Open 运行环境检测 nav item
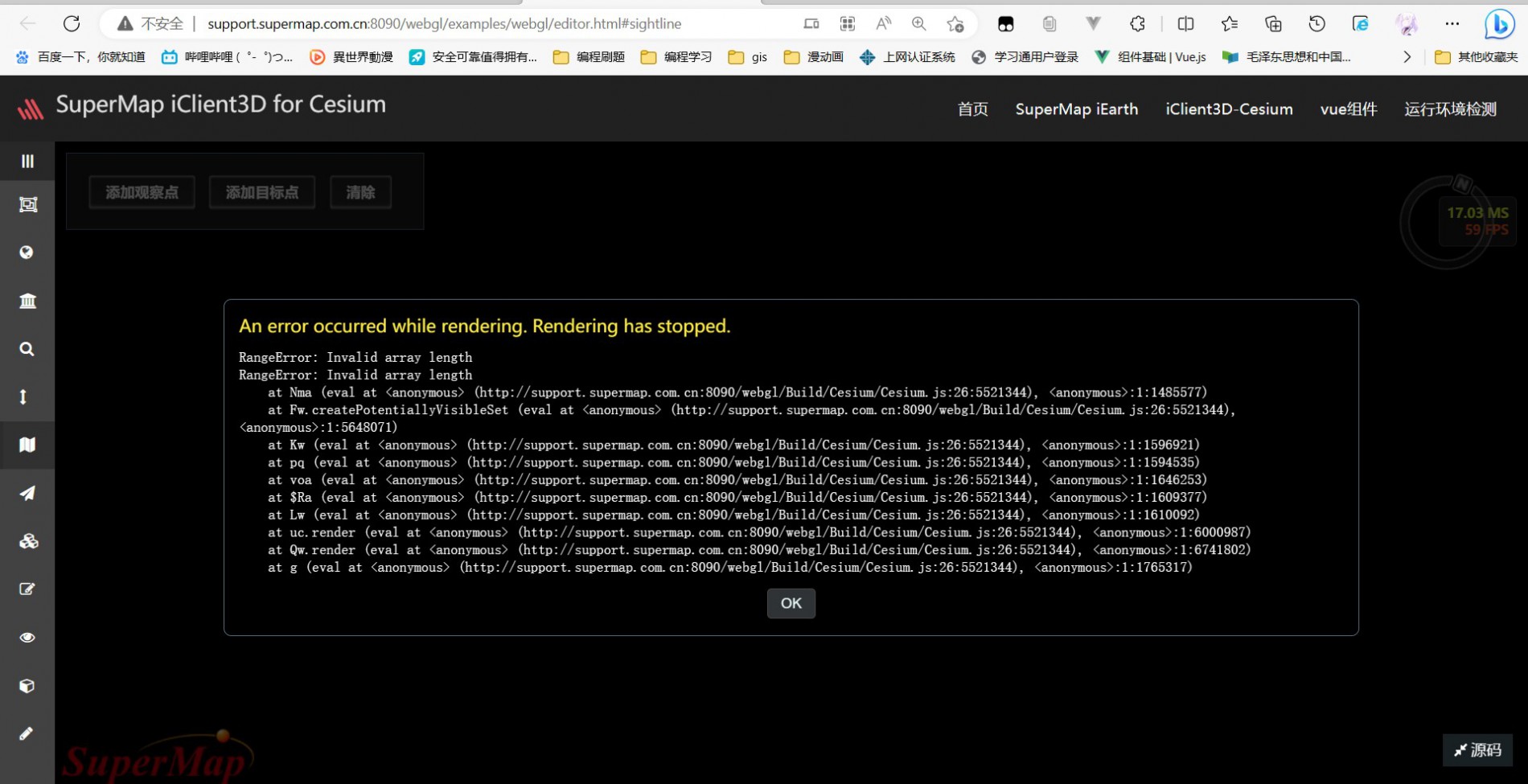Viewport: 1528px width, 784px height. (x=1450, y=109)
